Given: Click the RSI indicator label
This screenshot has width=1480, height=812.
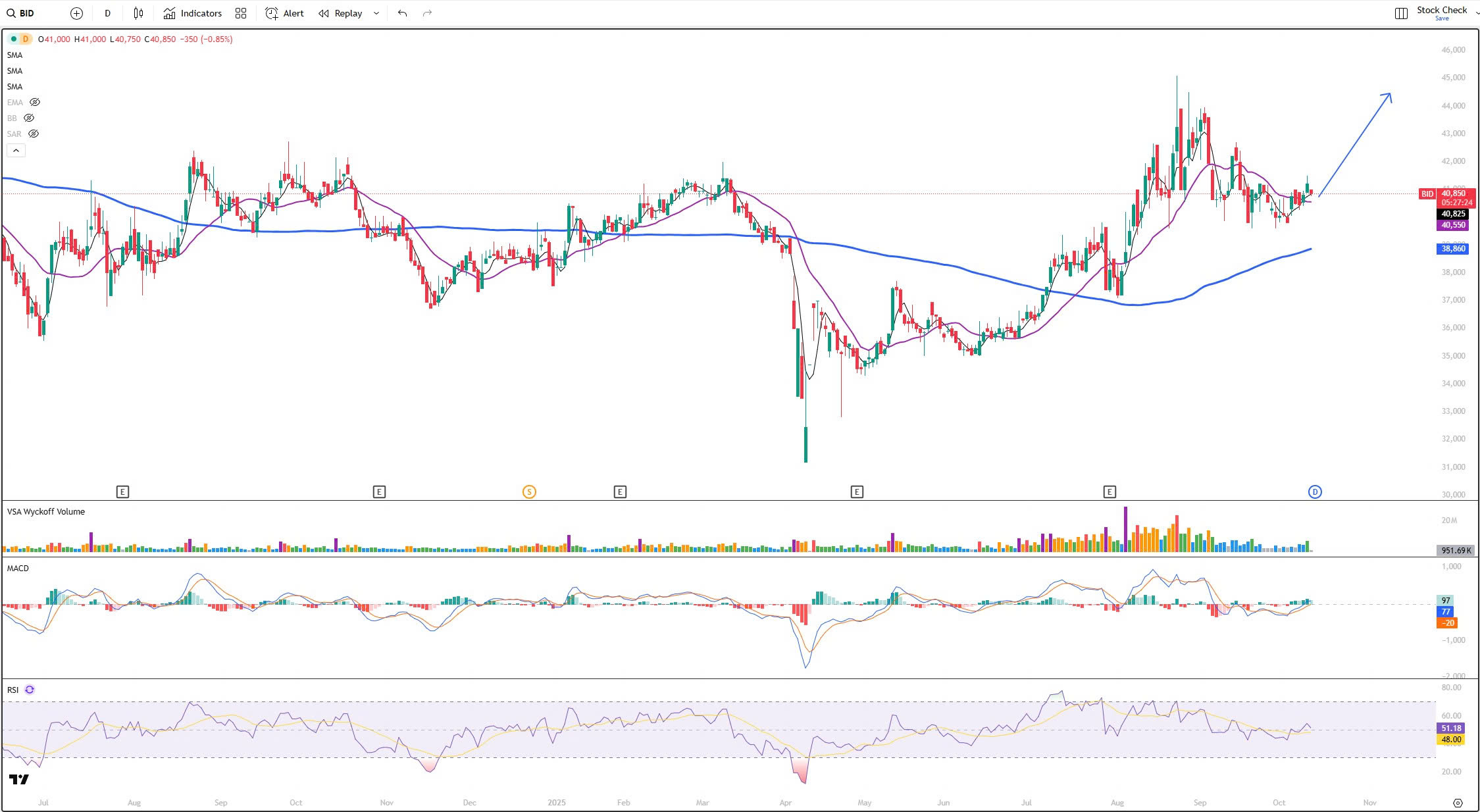Looking at the screenshot, I should pos(13,690).
